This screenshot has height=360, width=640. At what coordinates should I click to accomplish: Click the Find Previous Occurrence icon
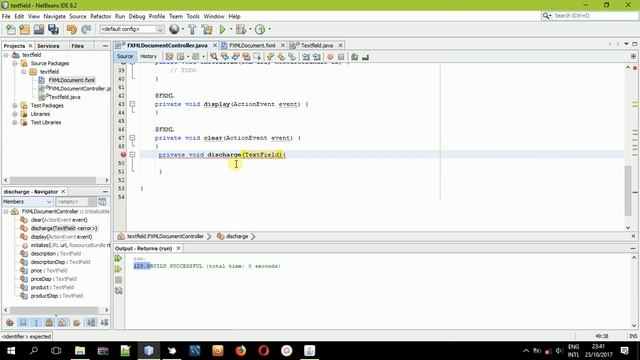pyautogui.click(x=224, y=57)
